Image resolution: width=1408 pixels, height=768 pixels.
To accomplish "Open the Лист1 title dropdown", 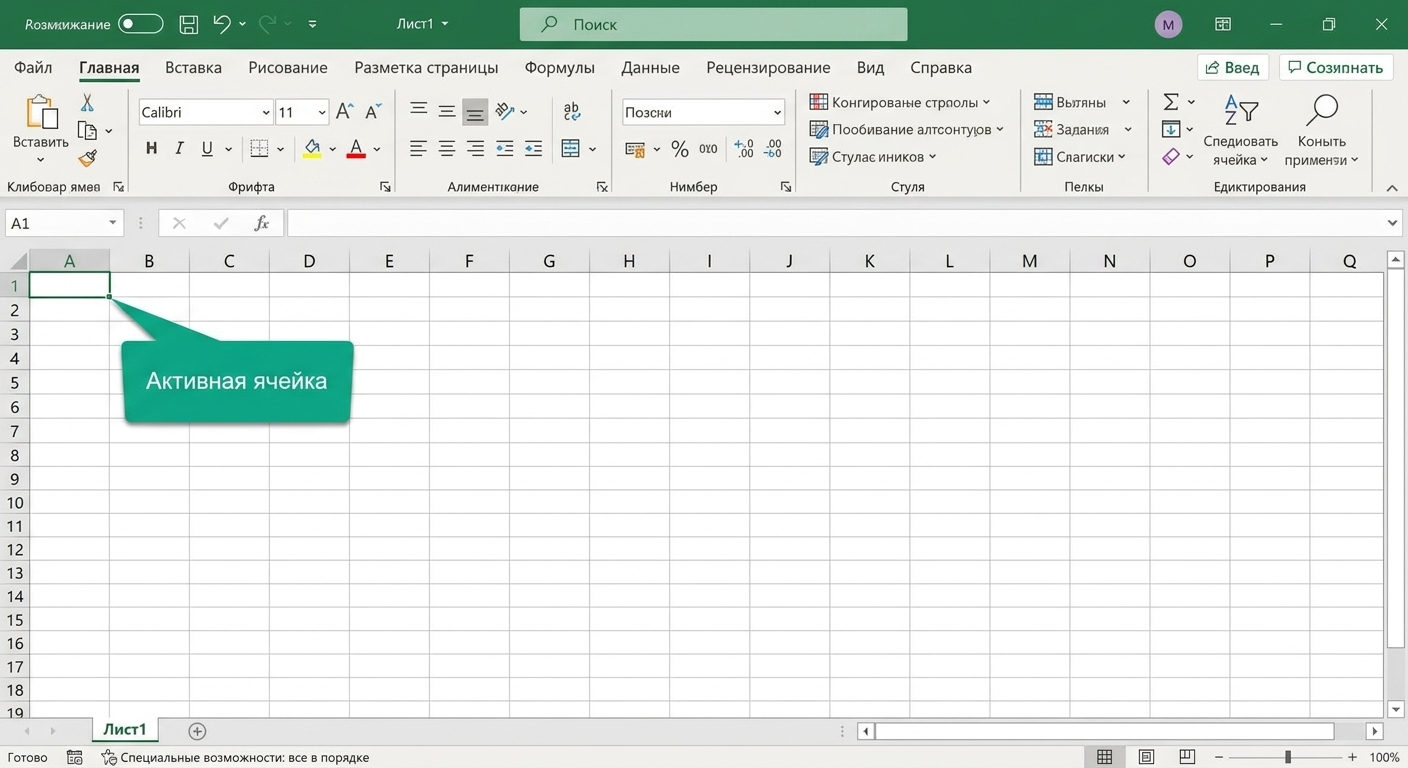I will tap(423, 24).
